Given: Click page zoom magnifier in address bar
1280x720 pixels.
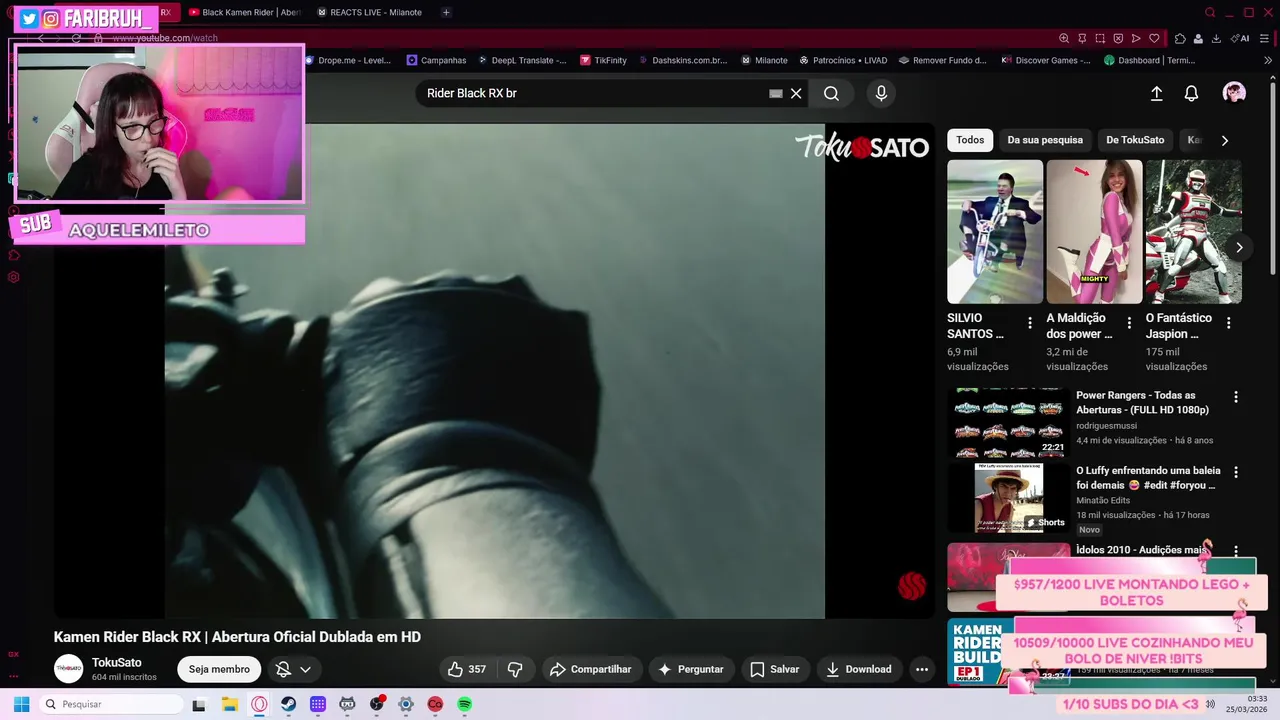Looking at the screenshot, I should (1064, 38).
